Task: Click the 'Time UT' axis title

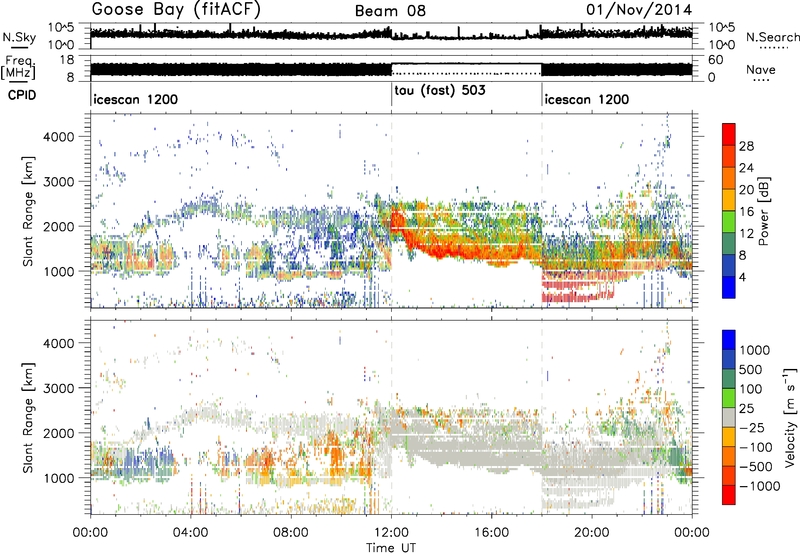Action: [x=391, y=548]
